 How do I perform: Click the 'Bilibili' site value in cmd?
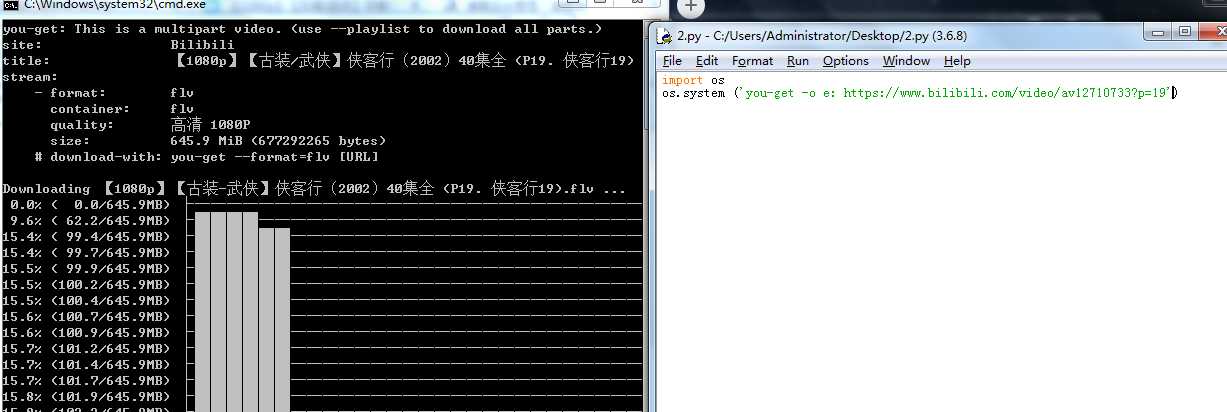pyautogui.click(x=202, y=45)
